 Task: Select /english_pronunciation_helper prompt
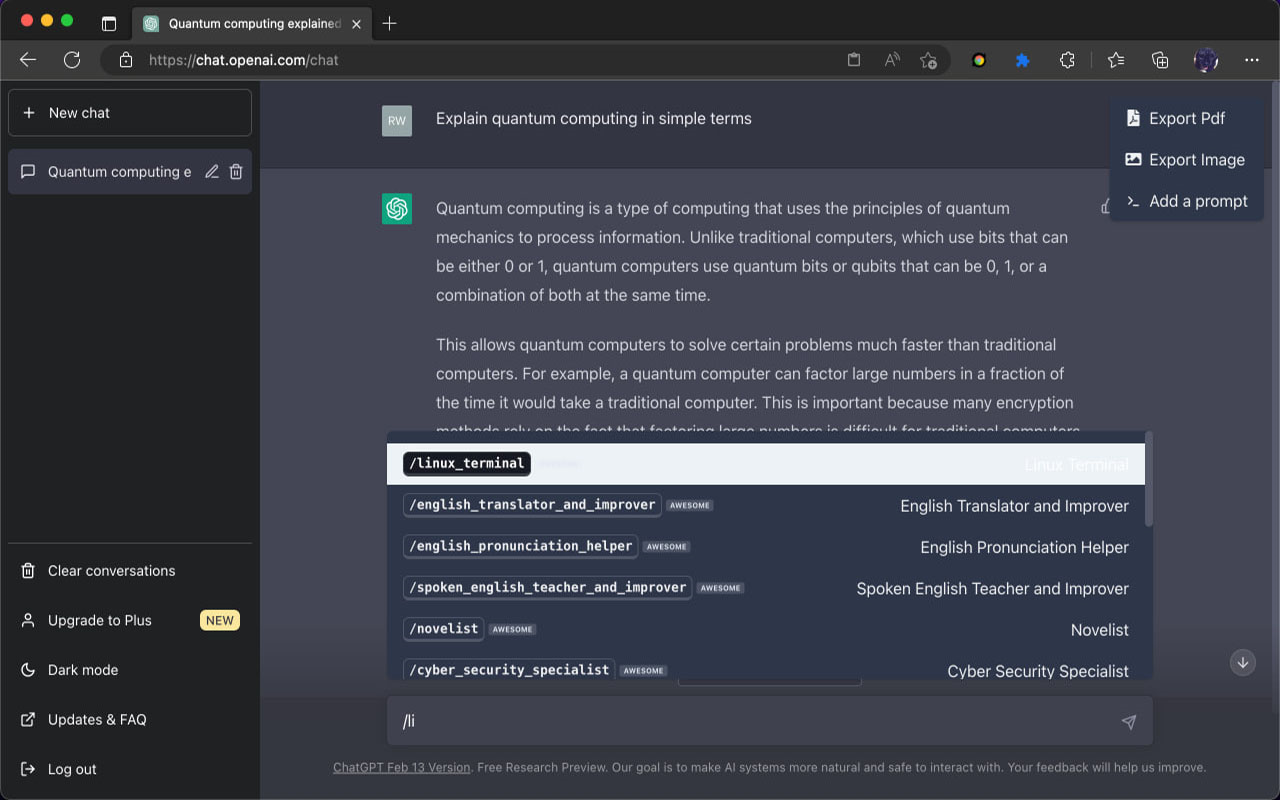pyautogui.click(x=766, y=547)
